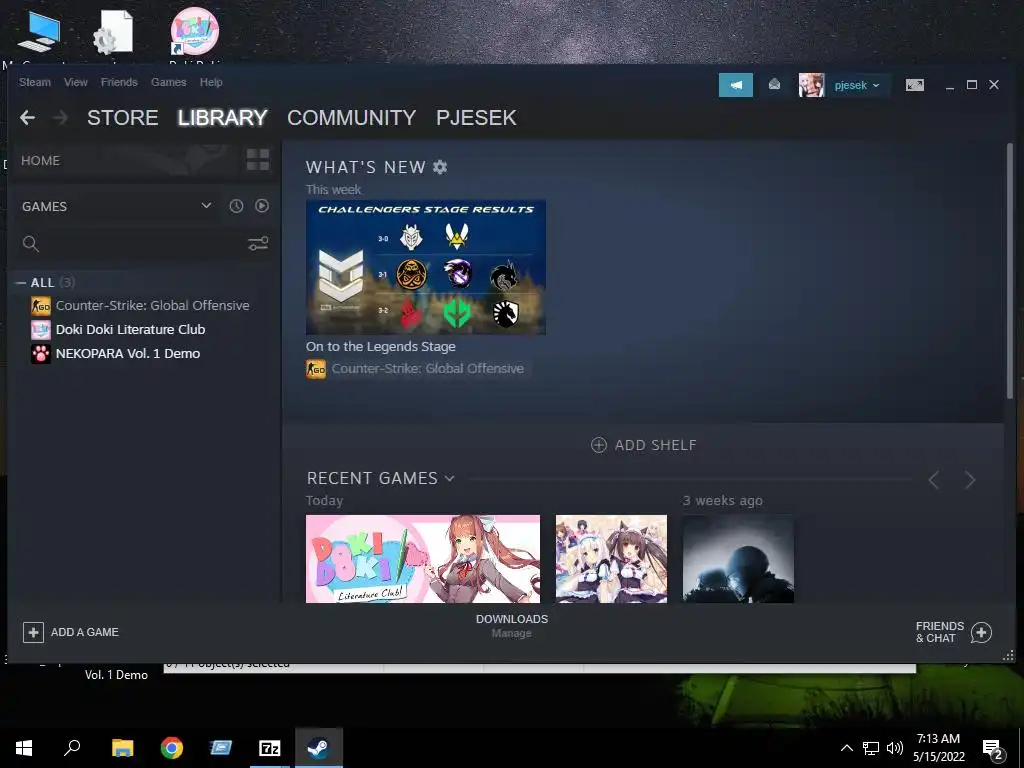The width and height of the screenshot is (1024, 768).
Task: Open NEKOPARA recent game thumbnail
Action: [x=611, y=559]
